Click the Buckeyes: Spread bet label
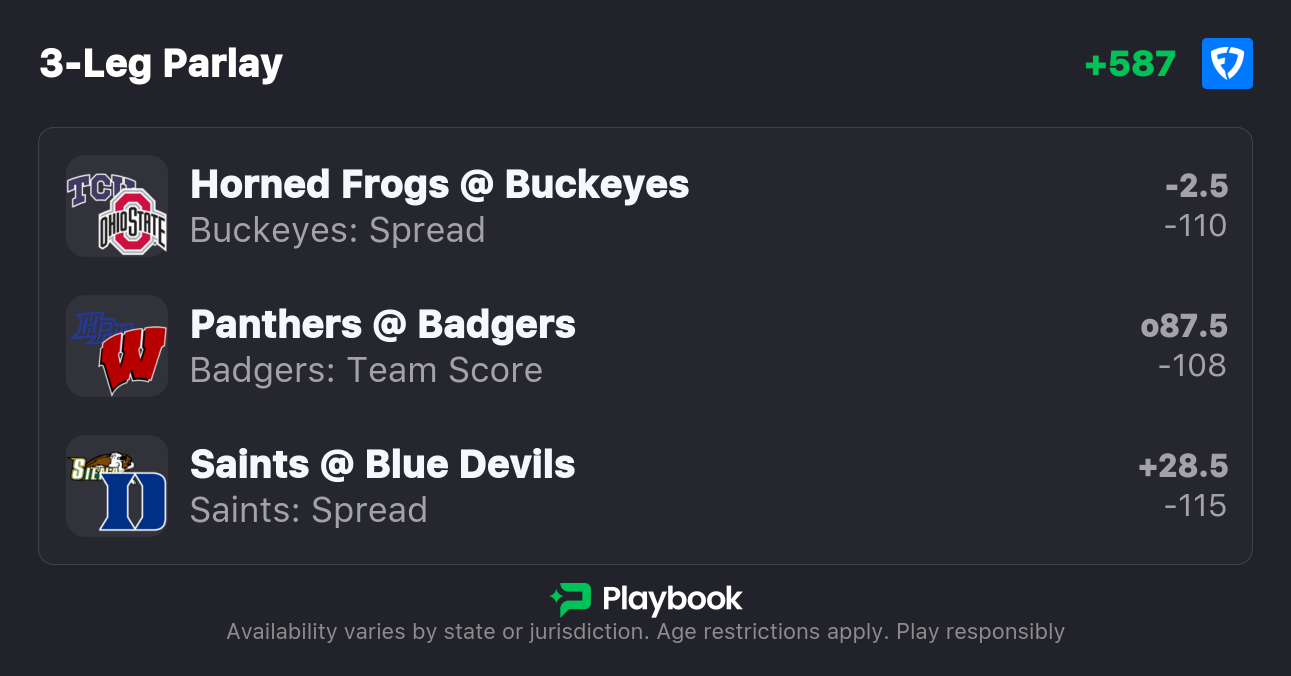This screenshot has width=1291, height=676. (337, 230)
